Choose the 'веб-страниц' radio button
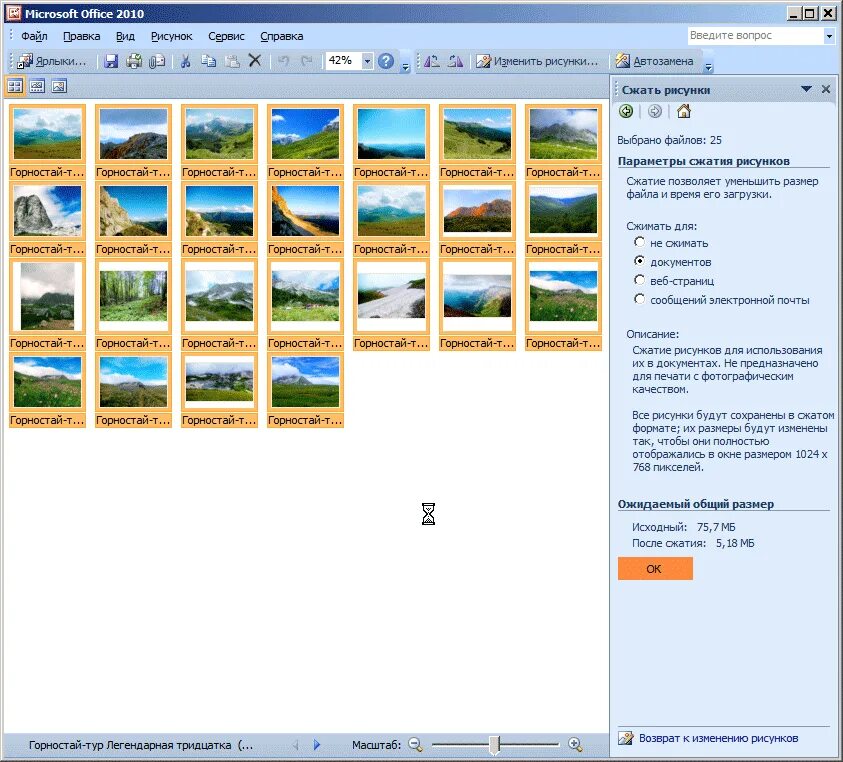The width and height of the screenshot is (843, 762). point(639,280)
